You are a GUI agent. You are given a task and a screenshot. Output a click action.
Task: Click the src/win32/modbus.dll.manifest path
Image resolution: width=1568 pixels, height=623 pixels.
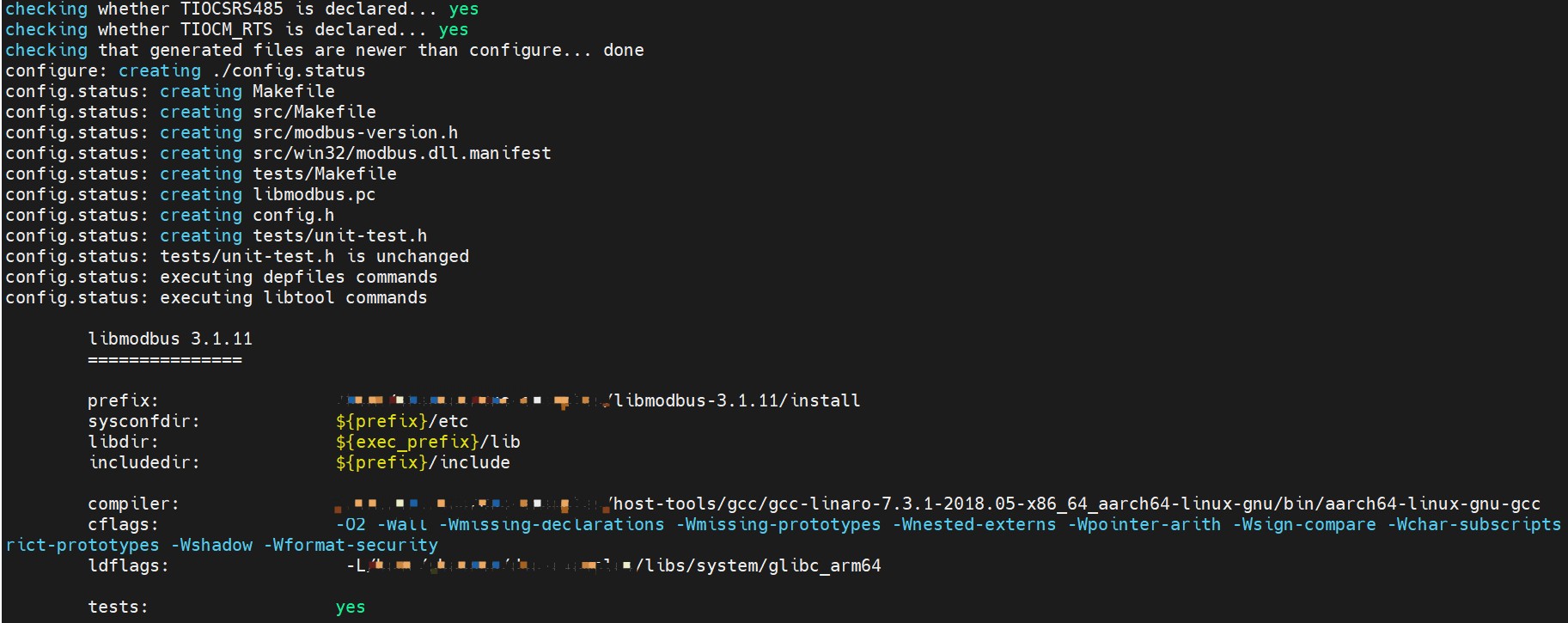click(x=401, y=153)
